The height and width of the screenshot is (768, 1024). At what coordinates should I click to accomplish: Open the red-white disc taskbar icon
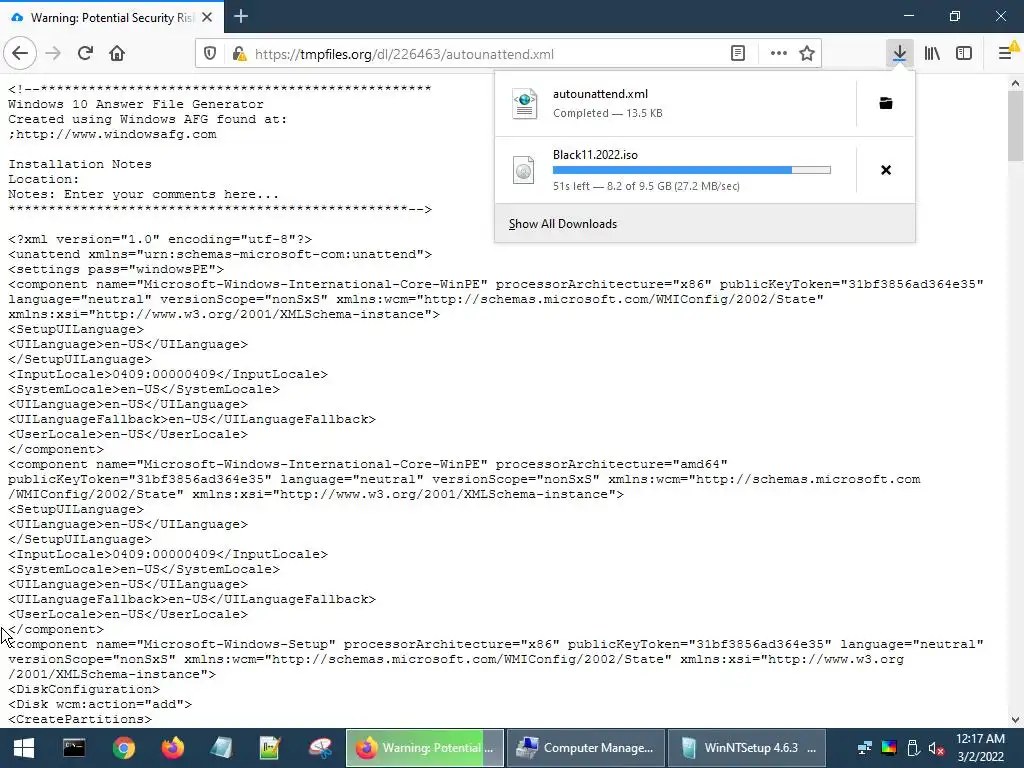(320, 748)
